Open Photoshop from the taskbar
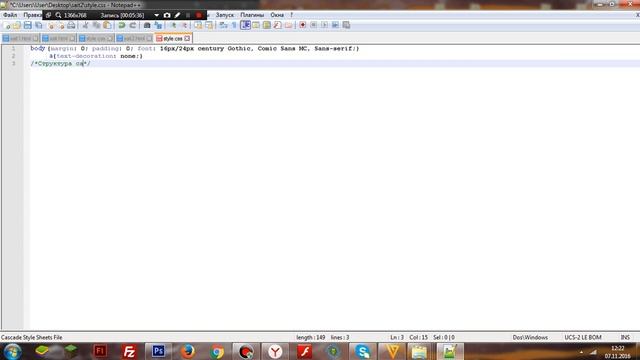The height and width of the screenshot is (360, 640). (x=158, y=351)
